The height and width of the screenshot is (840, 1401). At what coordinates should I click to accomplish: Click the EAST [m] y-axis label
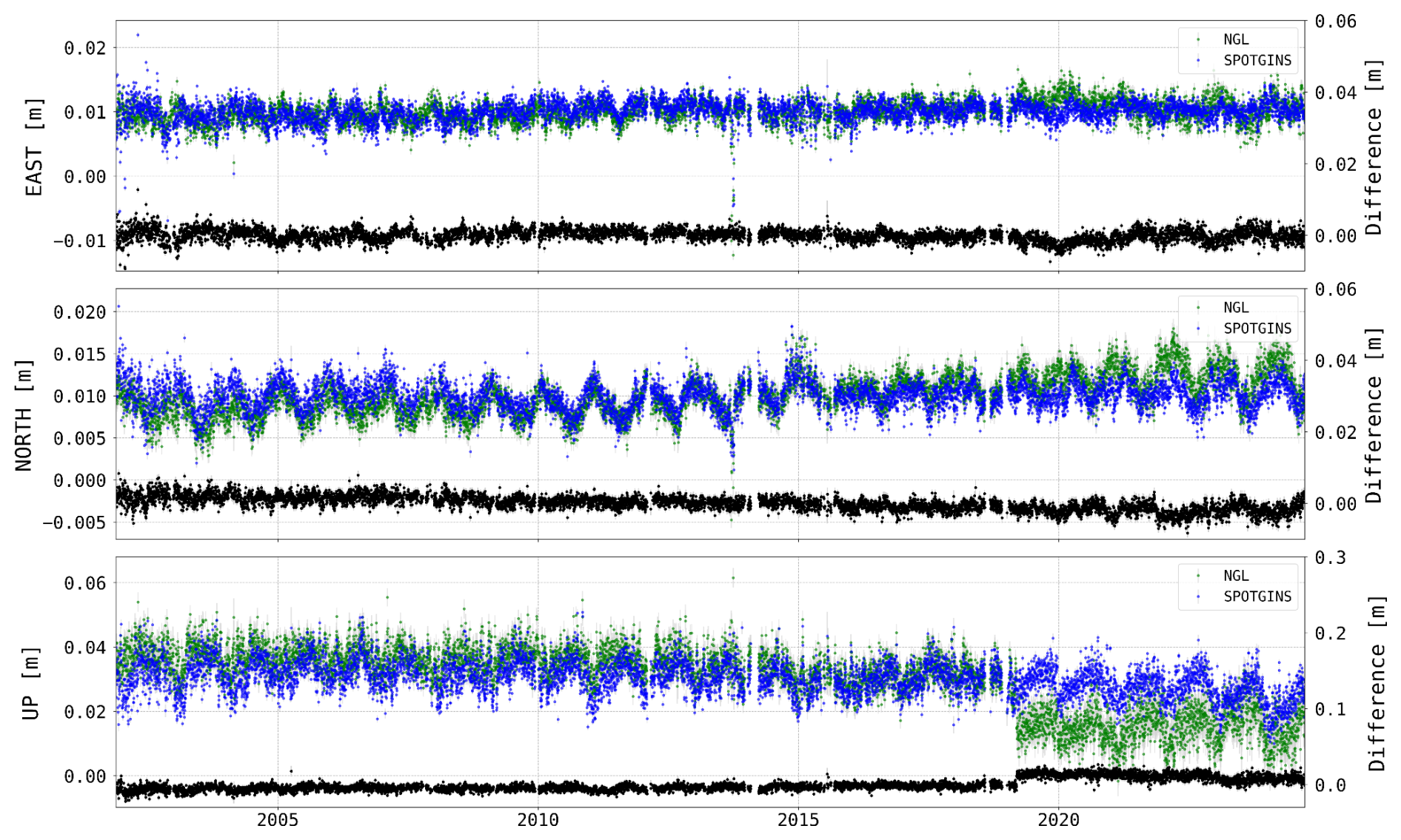pos(34,147)
